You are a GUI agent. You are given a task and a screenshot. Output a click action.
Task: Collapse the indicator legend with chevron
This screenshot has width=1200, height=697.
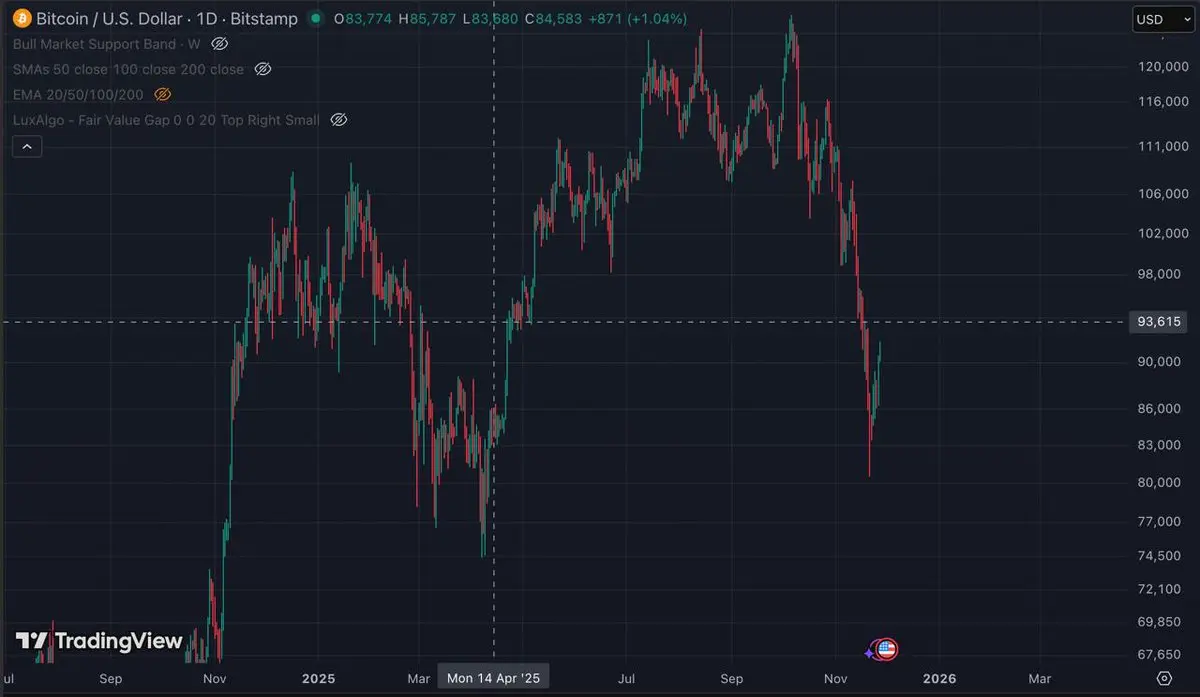(27, 147)
